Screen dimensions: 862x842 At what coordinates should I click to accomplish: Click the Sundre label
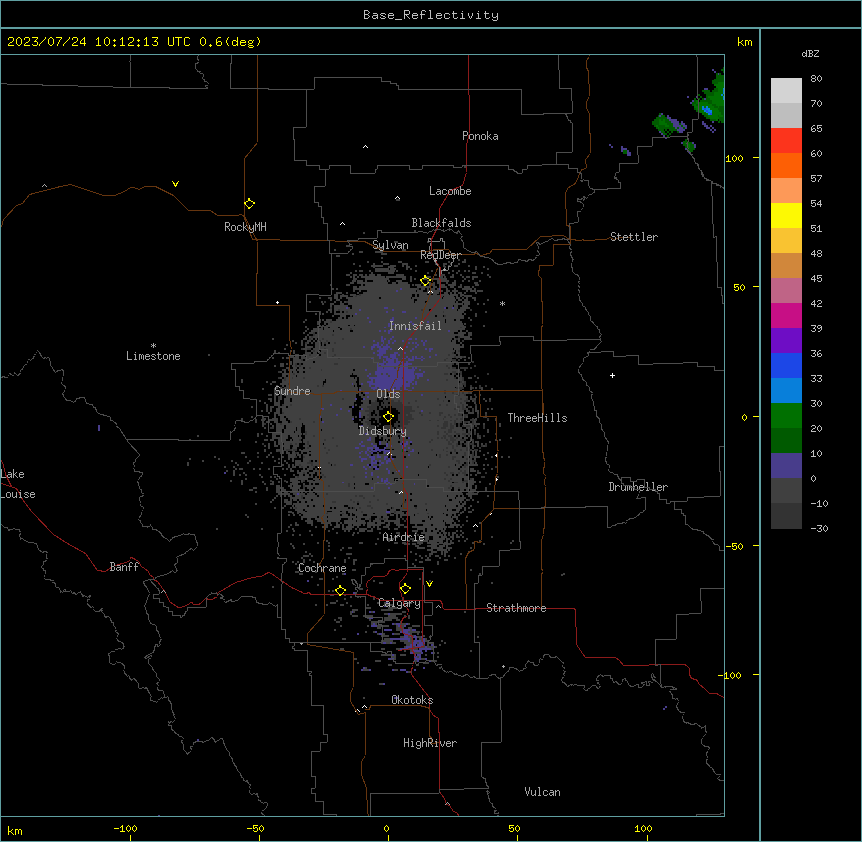(292, 391)
